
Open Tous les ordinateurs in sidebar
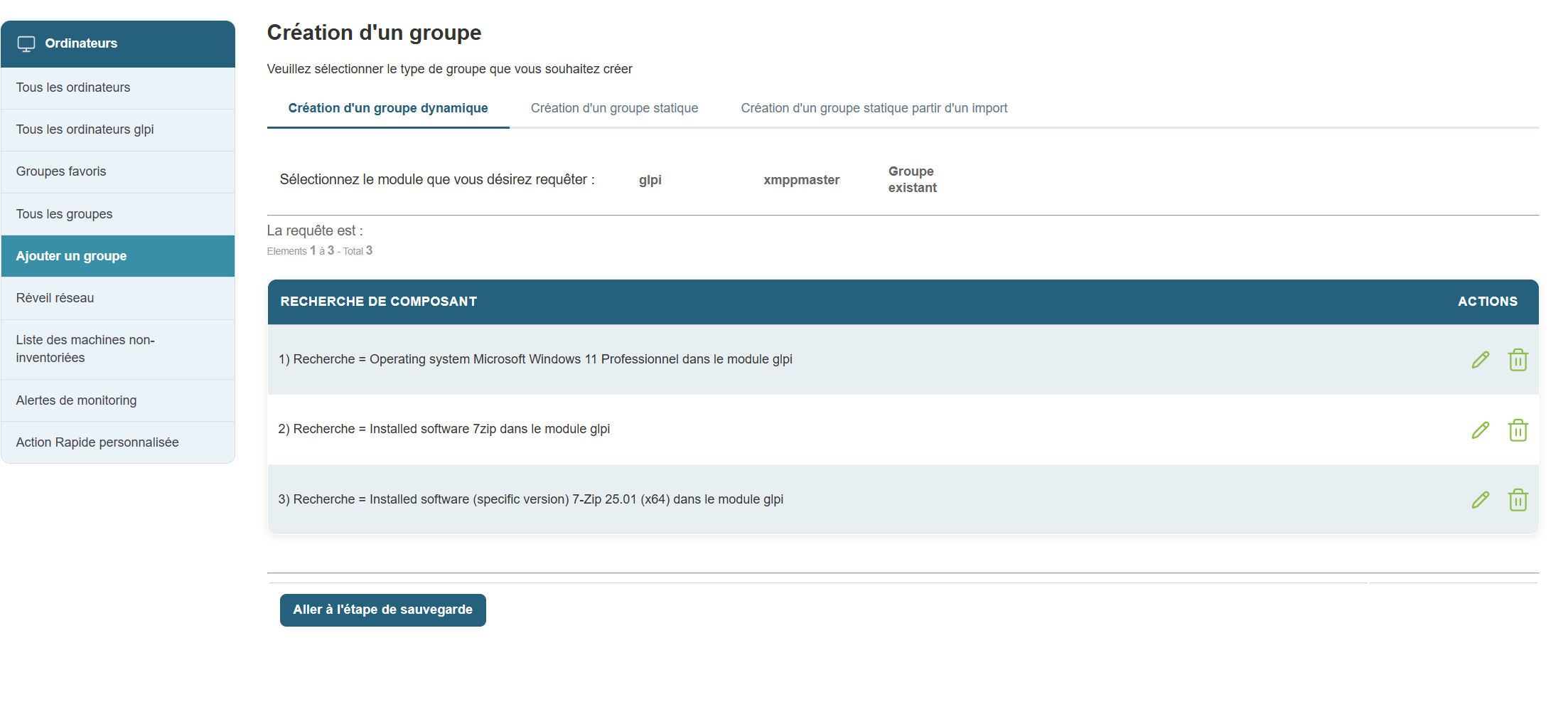click(73, 87)
